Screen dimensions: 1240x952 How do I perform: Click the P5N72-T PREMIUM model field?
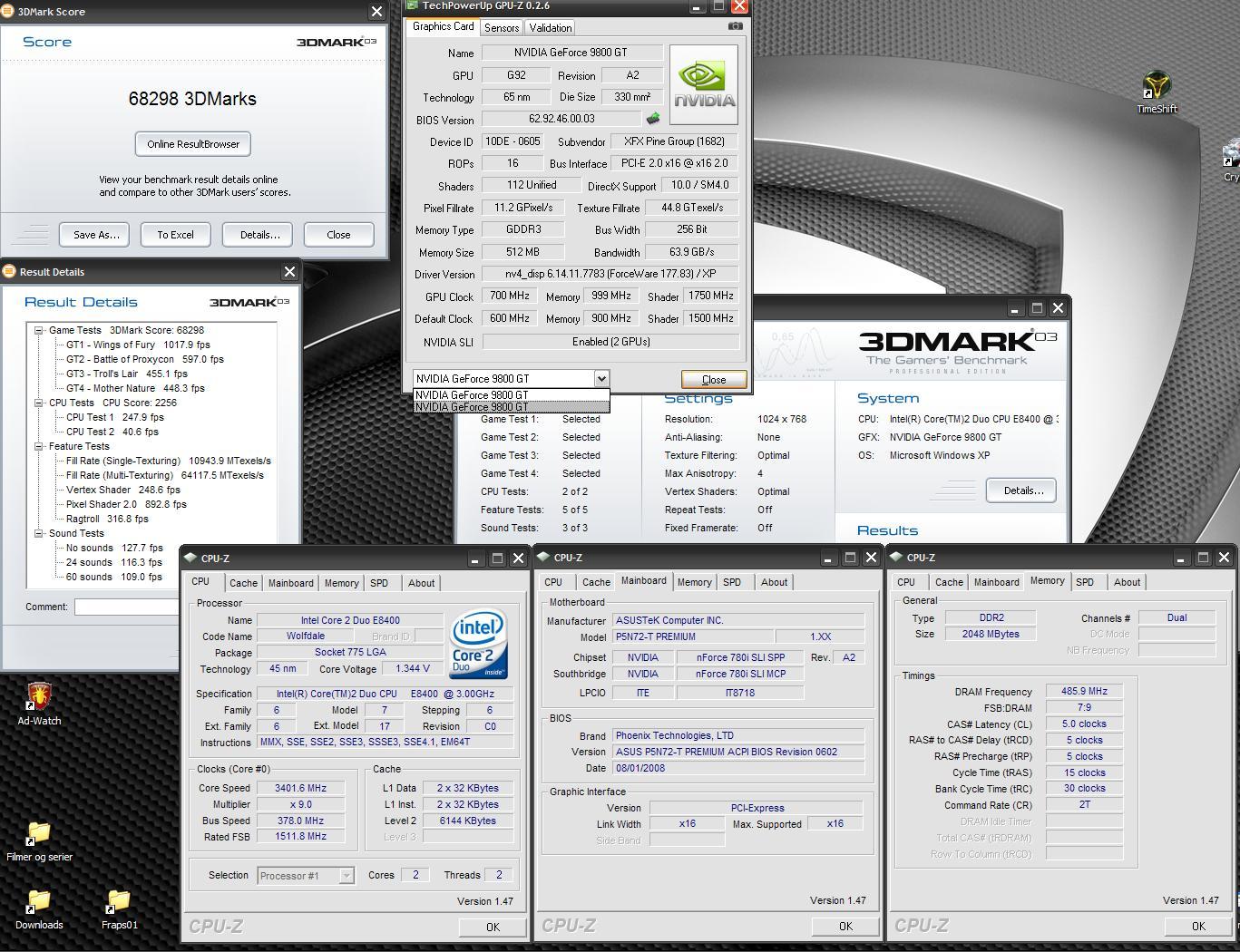point(693,636)
